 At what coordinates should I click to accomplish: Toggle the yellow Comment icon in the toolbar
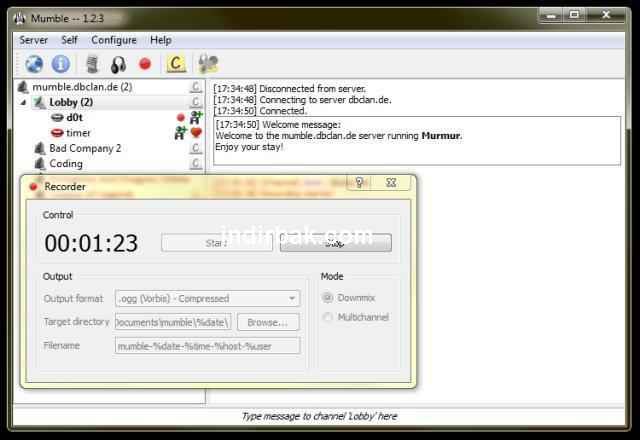[176, 63]
